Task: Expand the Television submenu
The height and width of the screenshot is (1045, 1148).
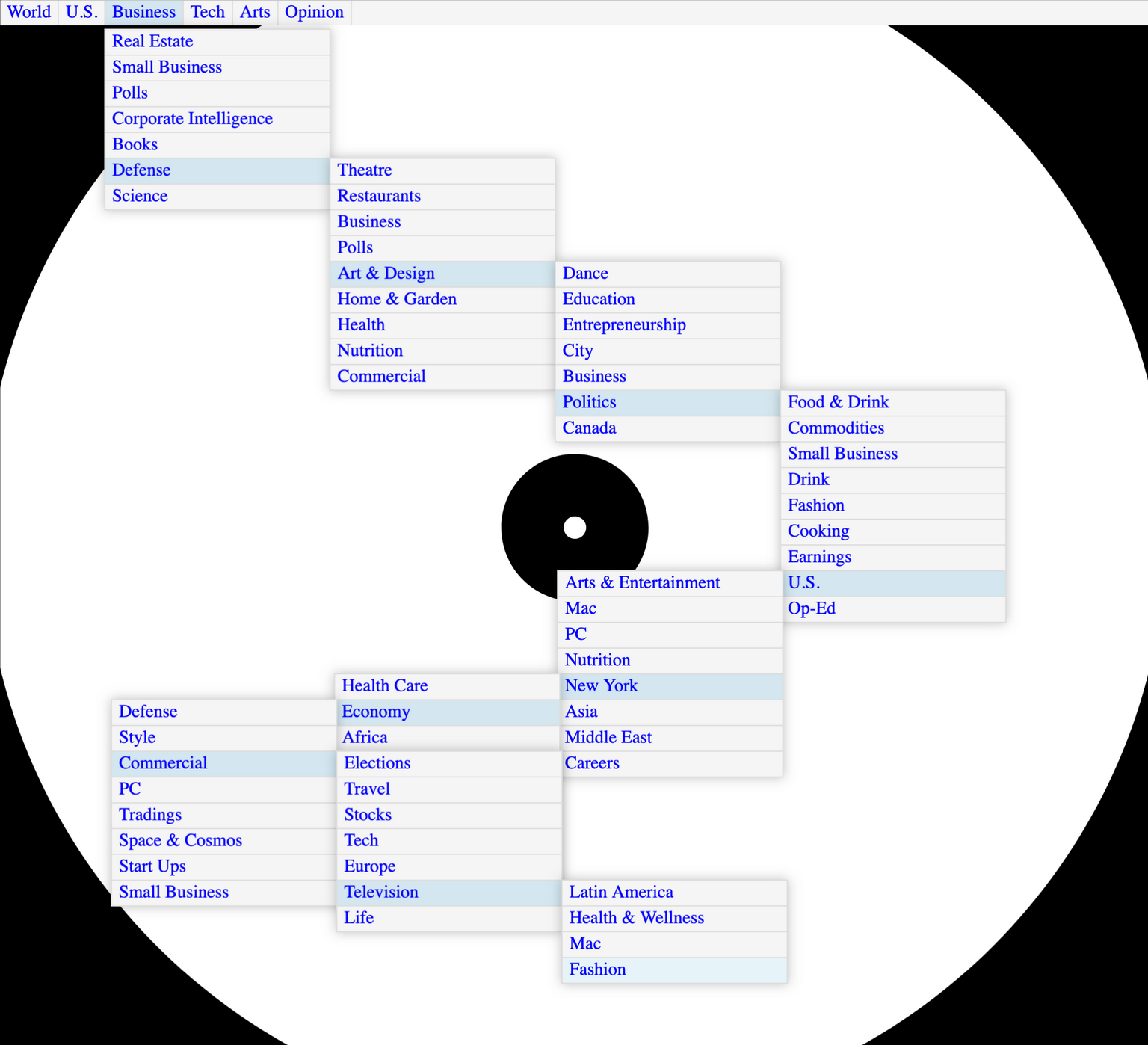Action: click(x=380, y=892)
